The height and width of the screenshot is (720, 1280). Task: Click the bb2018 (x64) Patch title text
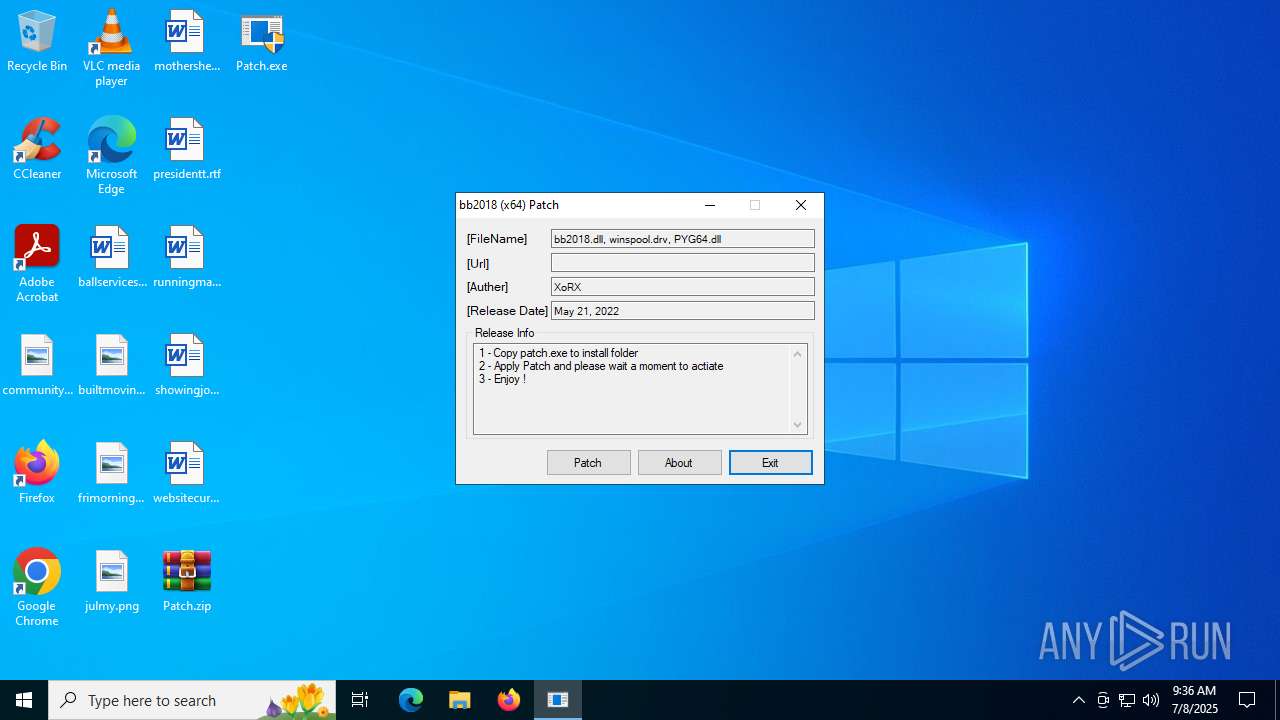point(509,205)
